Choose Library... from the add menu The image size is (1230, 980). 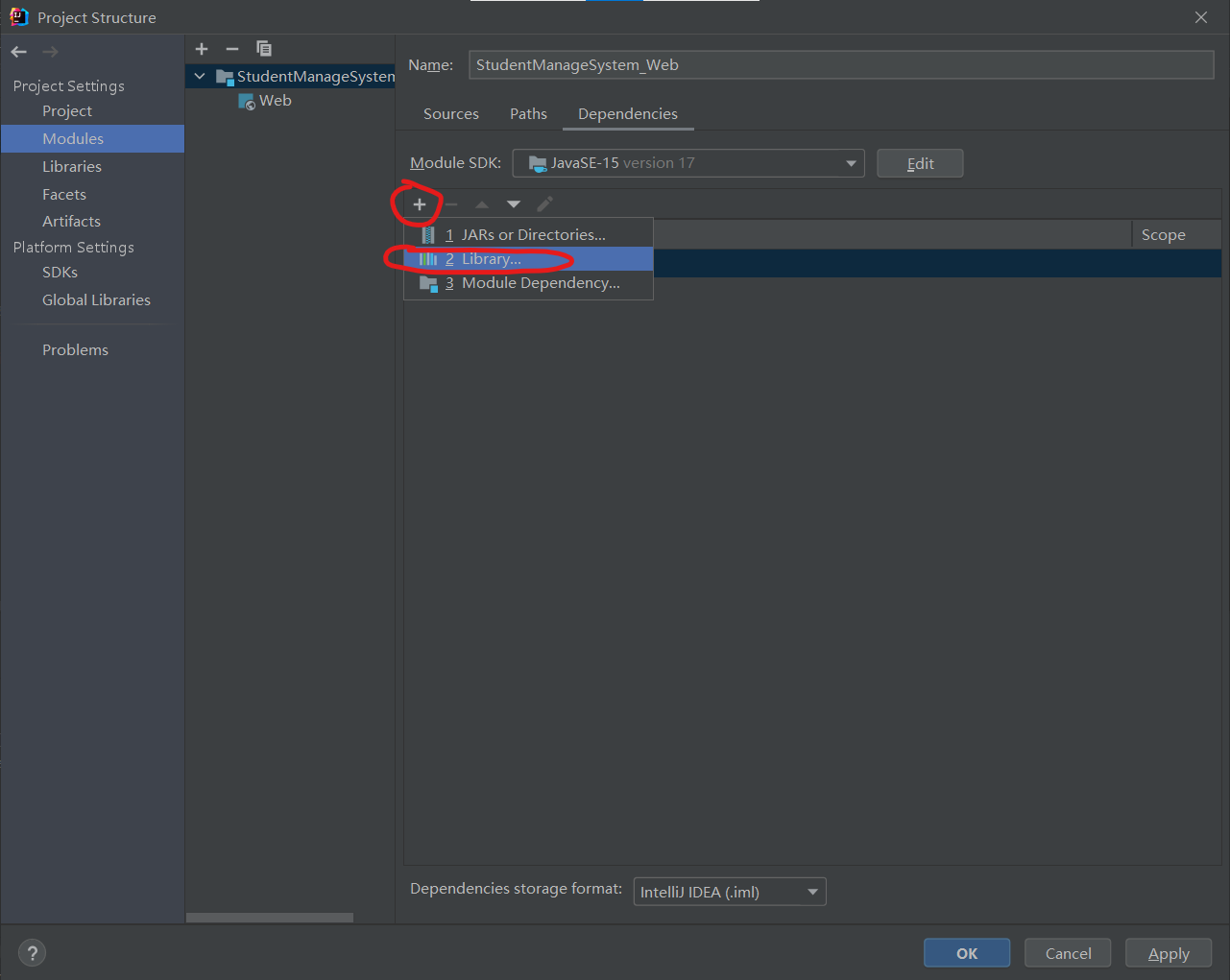(x=528, y=259)
